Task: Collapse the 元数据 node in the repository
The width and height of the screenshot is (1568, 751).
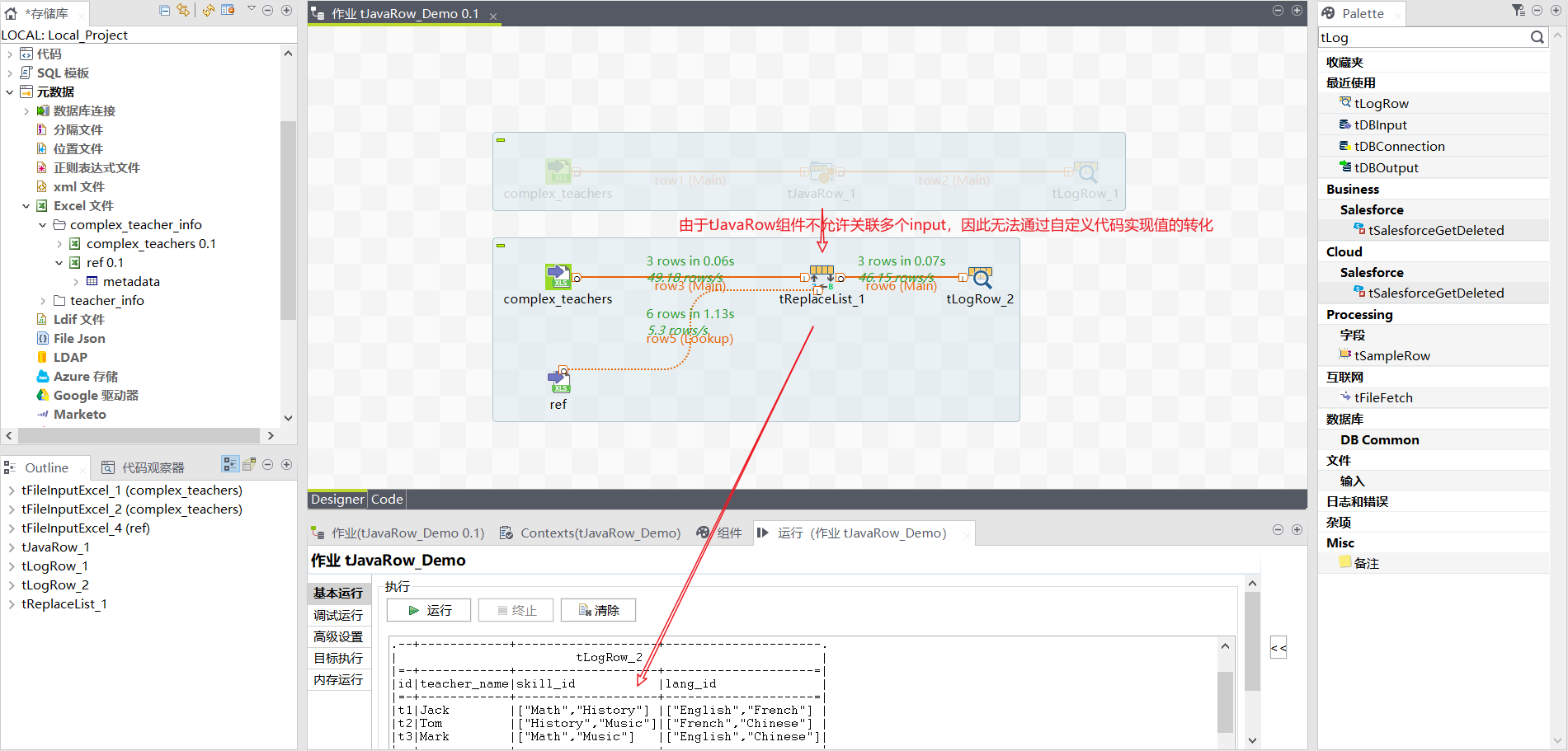Action: pos(10,92)
